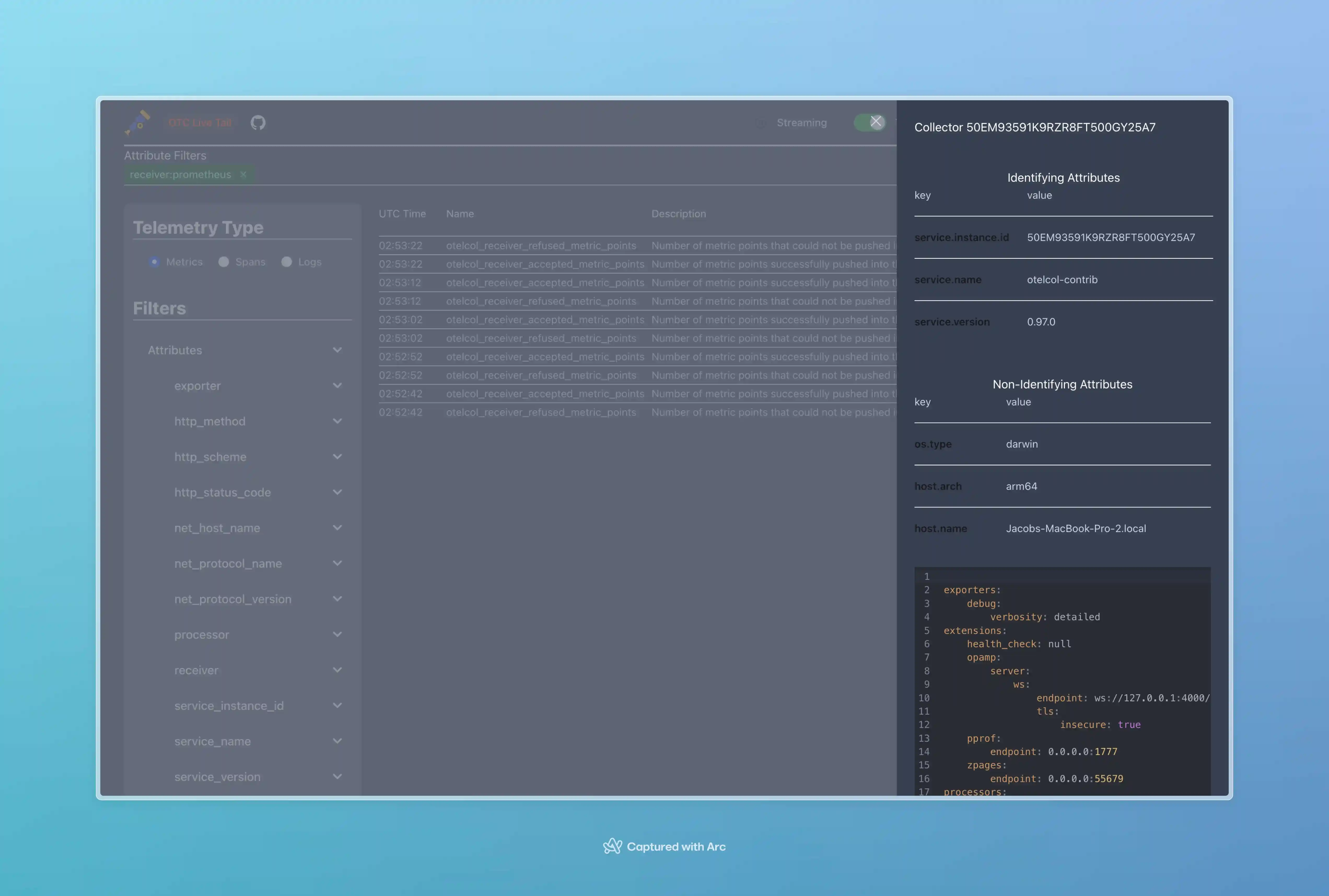Expand the service_version filter
1329x896 pixels.
338,777
